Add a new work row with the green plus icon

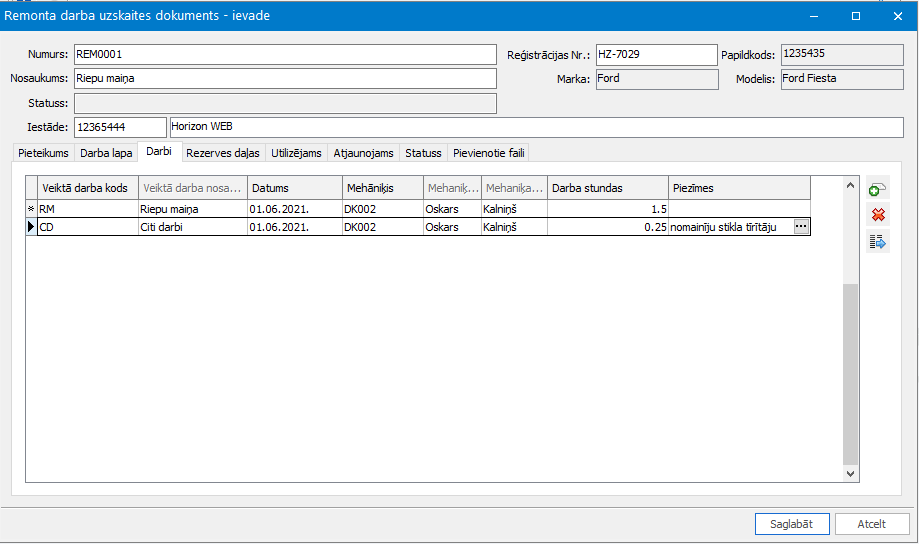click(878, 189)
